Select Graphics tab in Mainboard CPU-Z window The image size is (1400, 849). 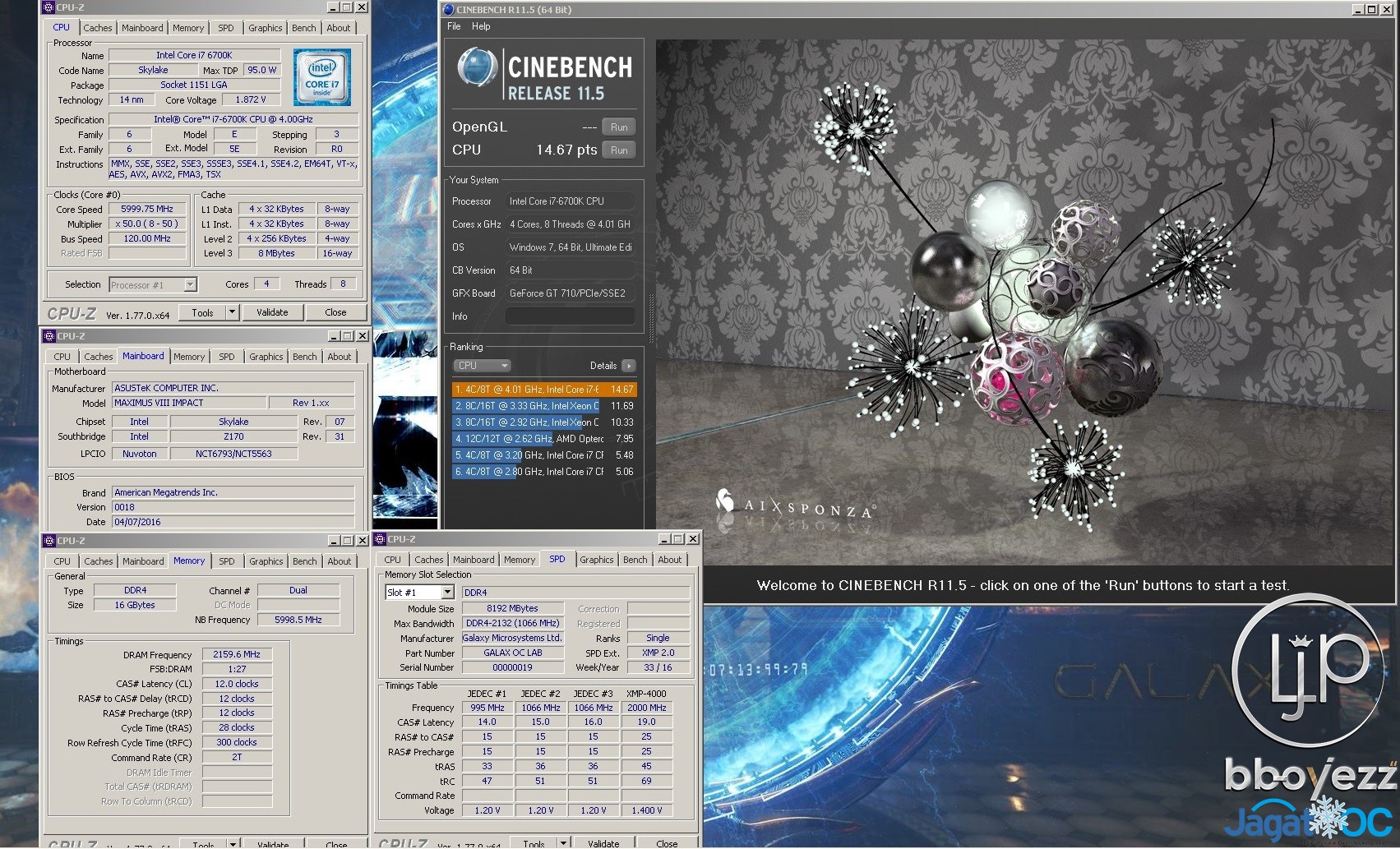pyautogui.click(x=266, y=357)
